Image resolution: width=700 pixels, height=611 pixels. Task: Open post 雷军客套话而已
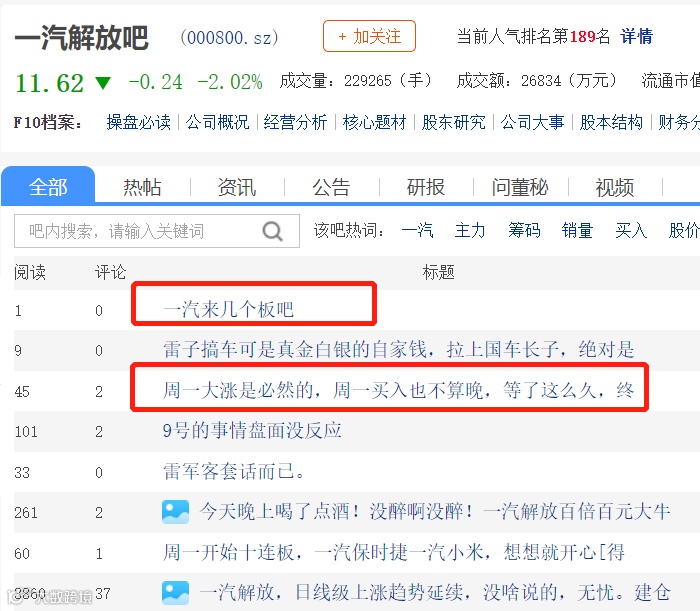tap(234, 472)
